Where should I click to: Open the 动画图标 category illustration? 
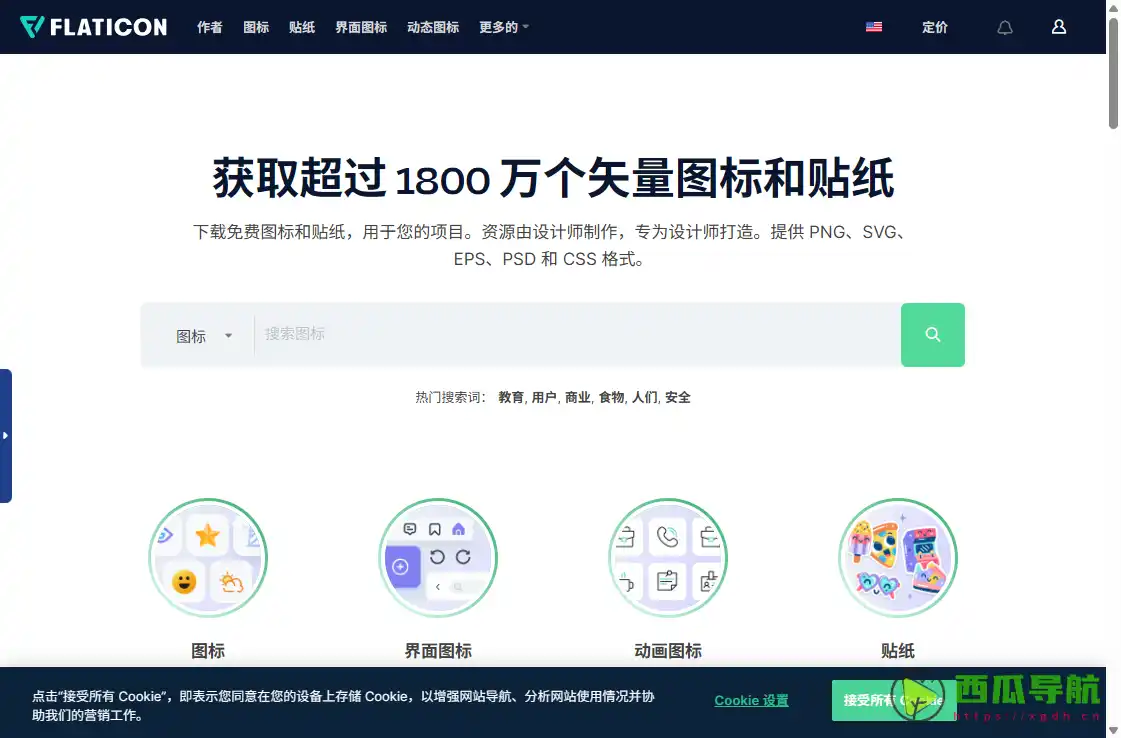(x=668, y=557)
